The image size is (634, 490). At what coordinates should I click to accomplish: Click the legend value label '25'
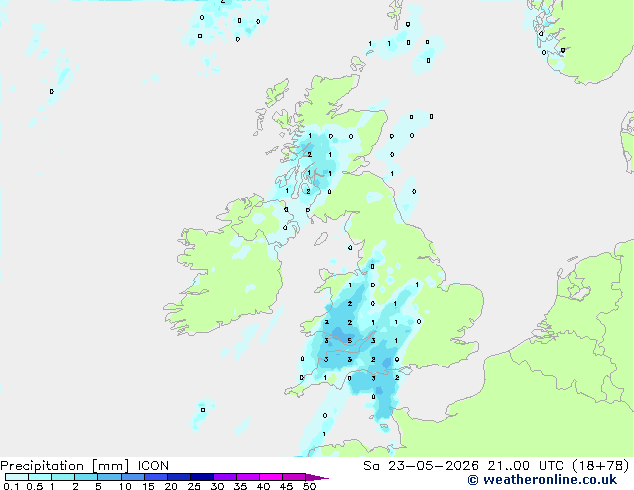click(x=194, y=486)
